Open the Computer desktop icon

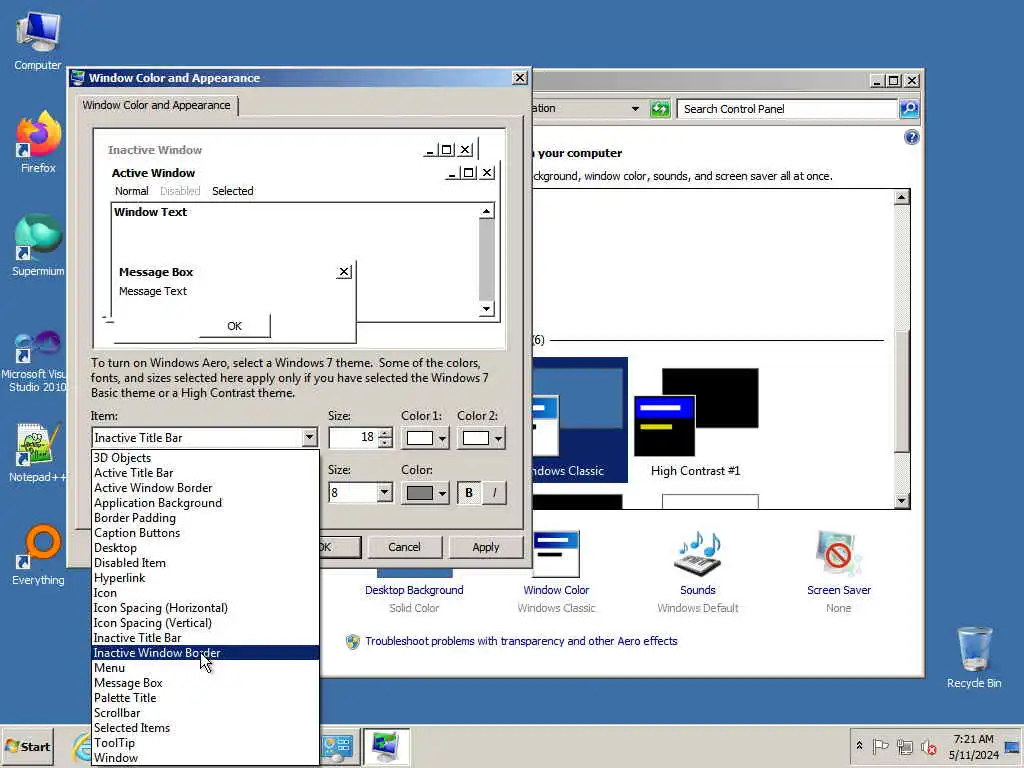[x=38, y=40]
